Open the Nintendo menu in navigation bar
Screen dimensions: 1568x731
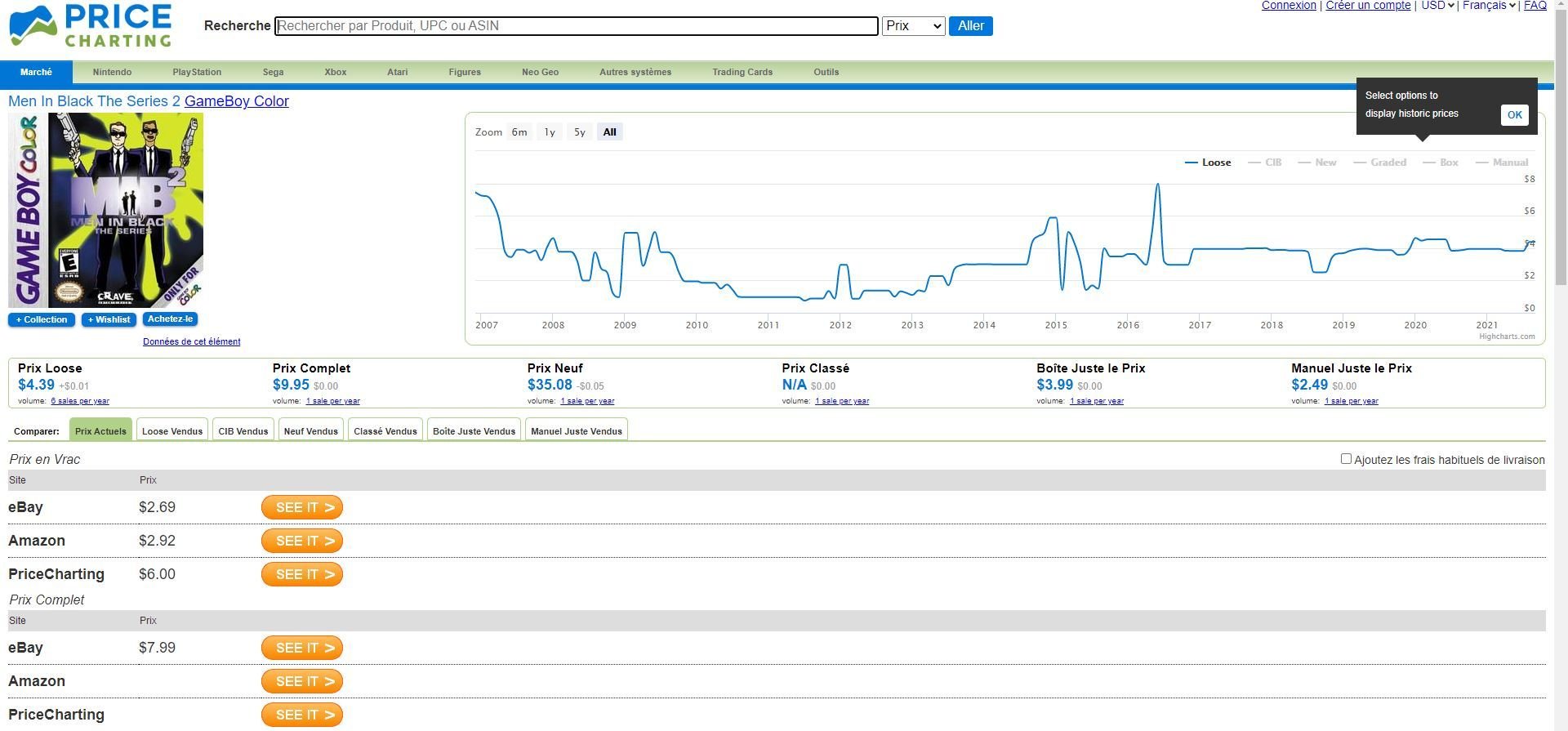112,72
